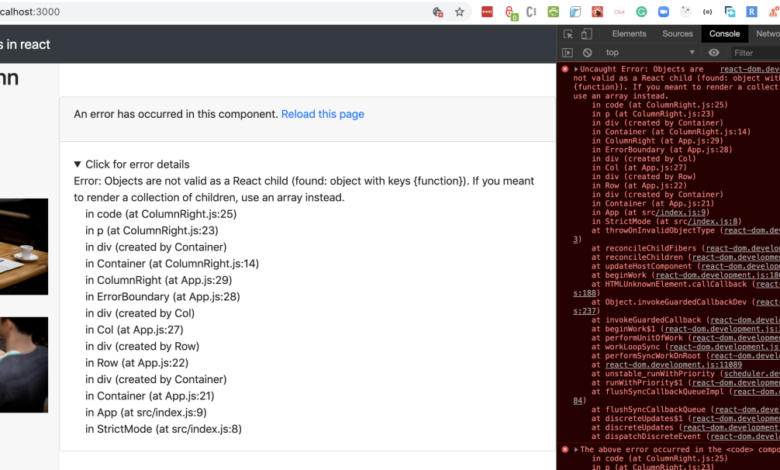Show the console sidebar

568,52
